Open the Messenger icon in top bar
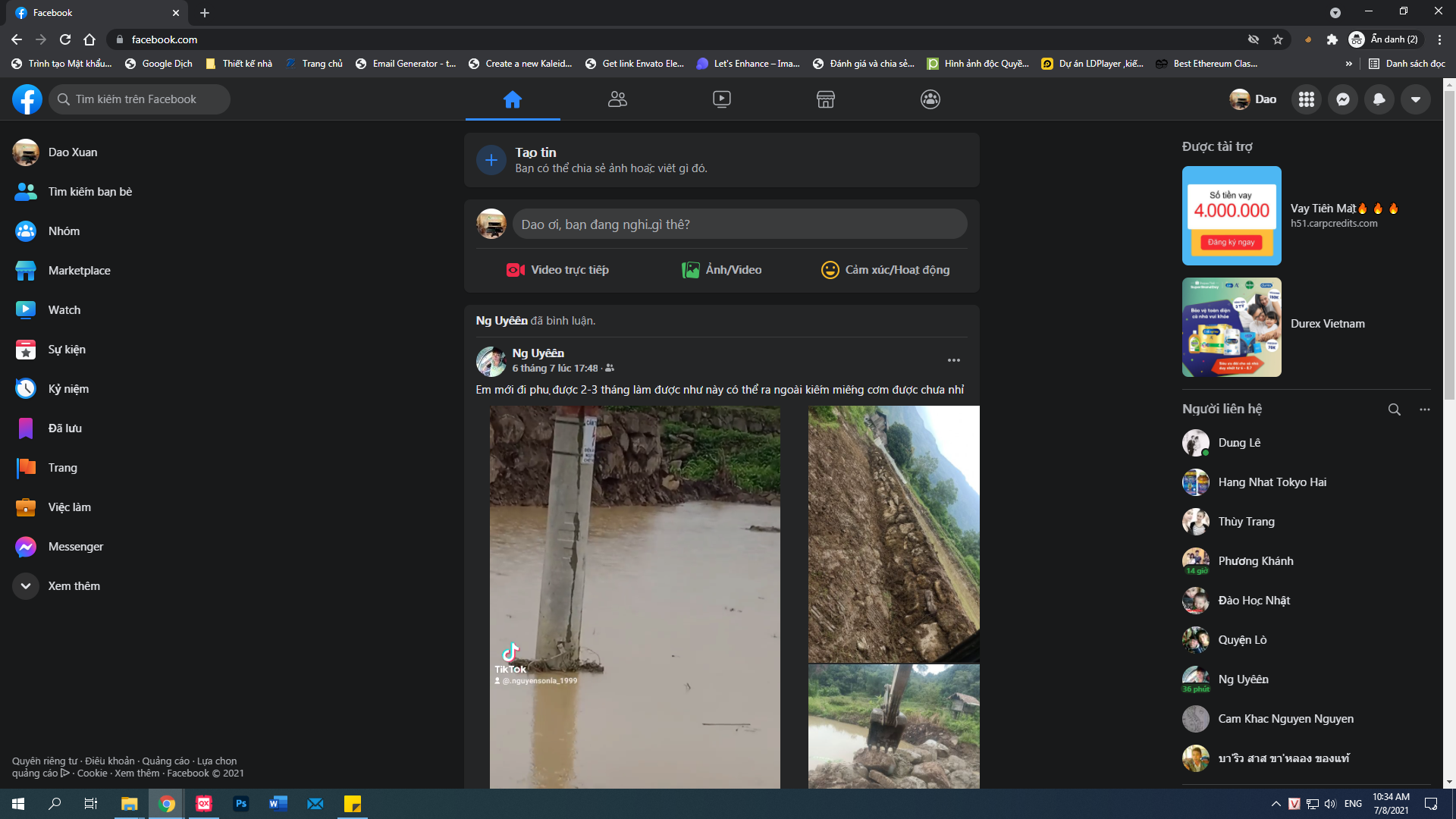1456x819 pixels. tap(1342, 99)
